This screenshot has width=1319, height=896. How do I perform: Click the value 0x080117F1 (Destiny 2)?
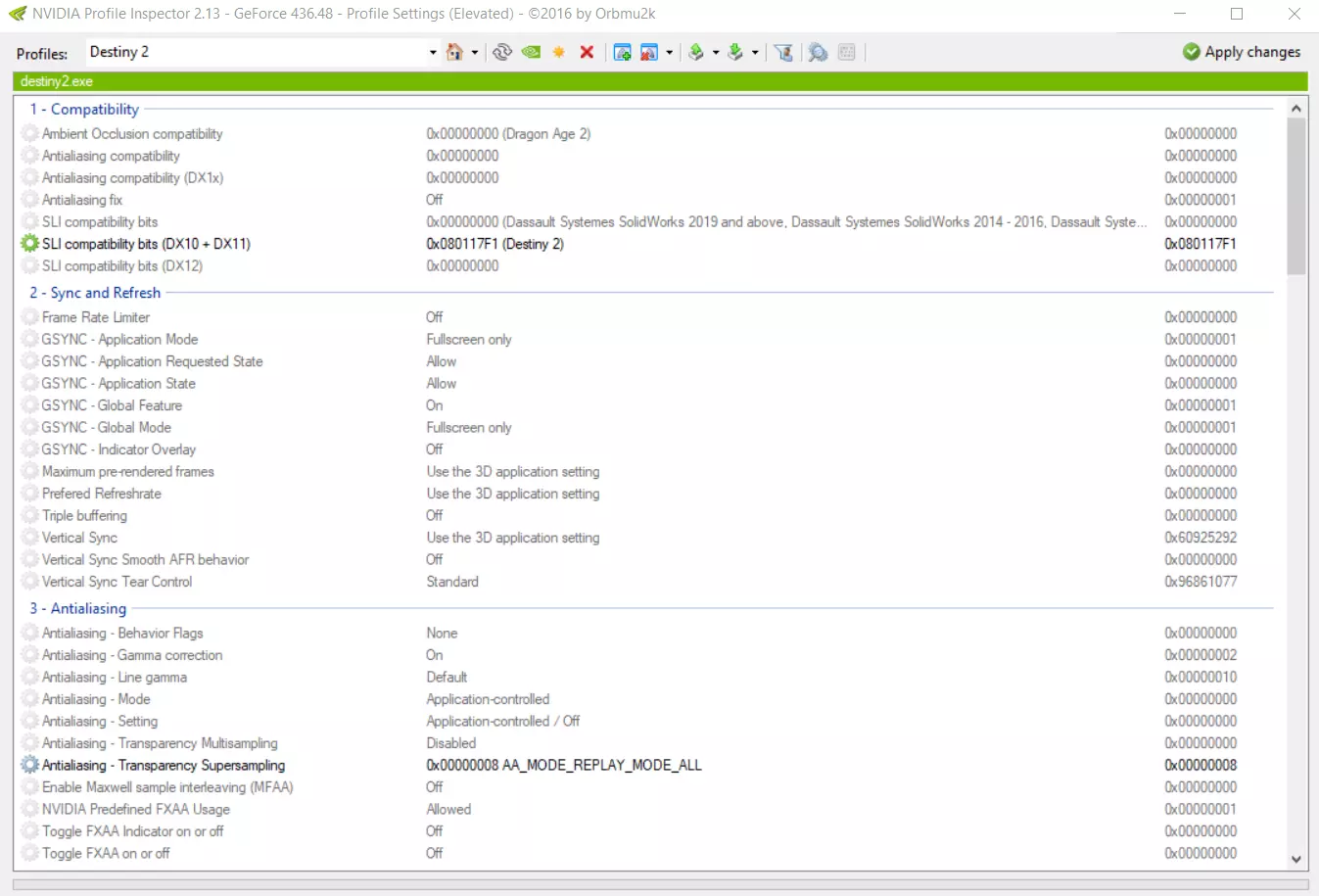(x=495, y=244)
